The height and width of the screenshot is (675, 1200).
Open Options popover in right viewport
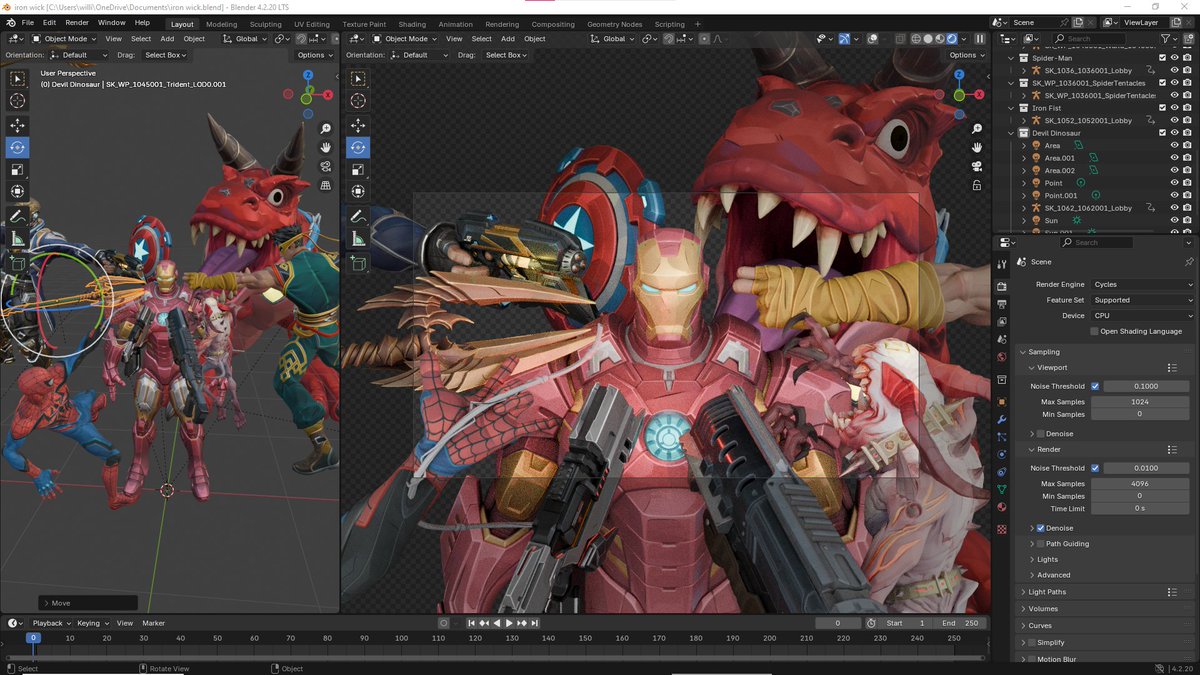[965, 55]
